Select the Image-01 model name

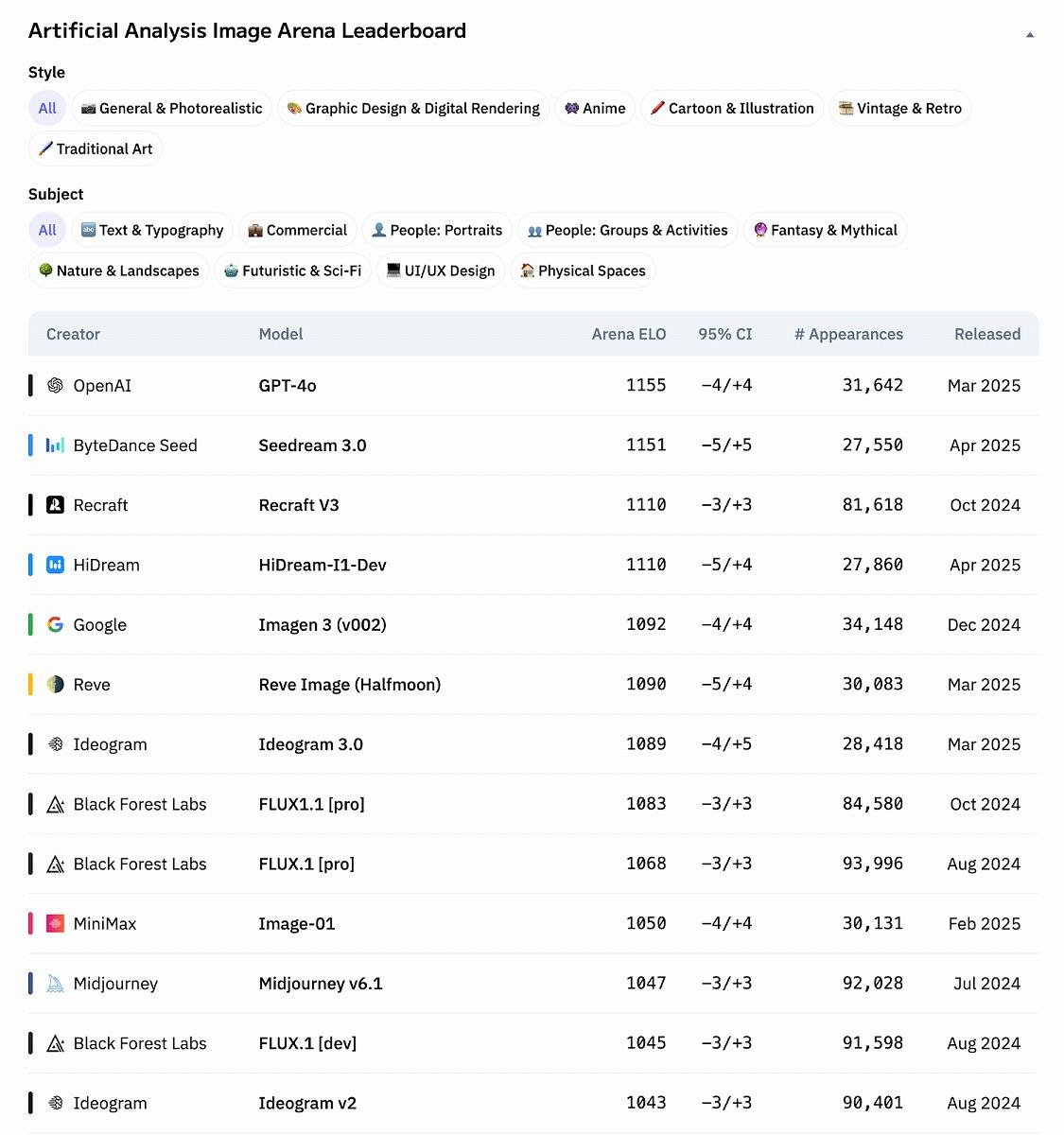pyautogui.click(x=297, y=923)
